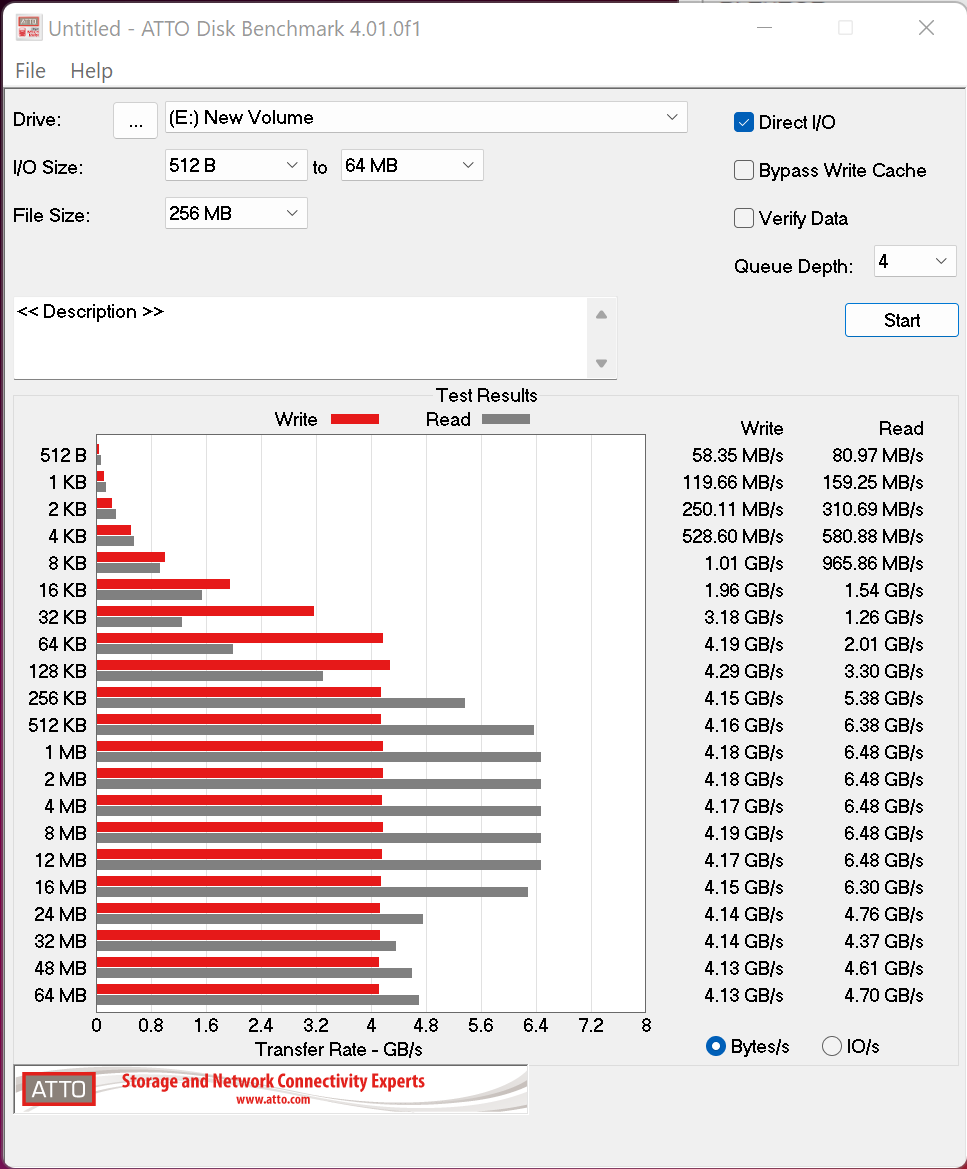Click into the Description text field

pos(300,338)
